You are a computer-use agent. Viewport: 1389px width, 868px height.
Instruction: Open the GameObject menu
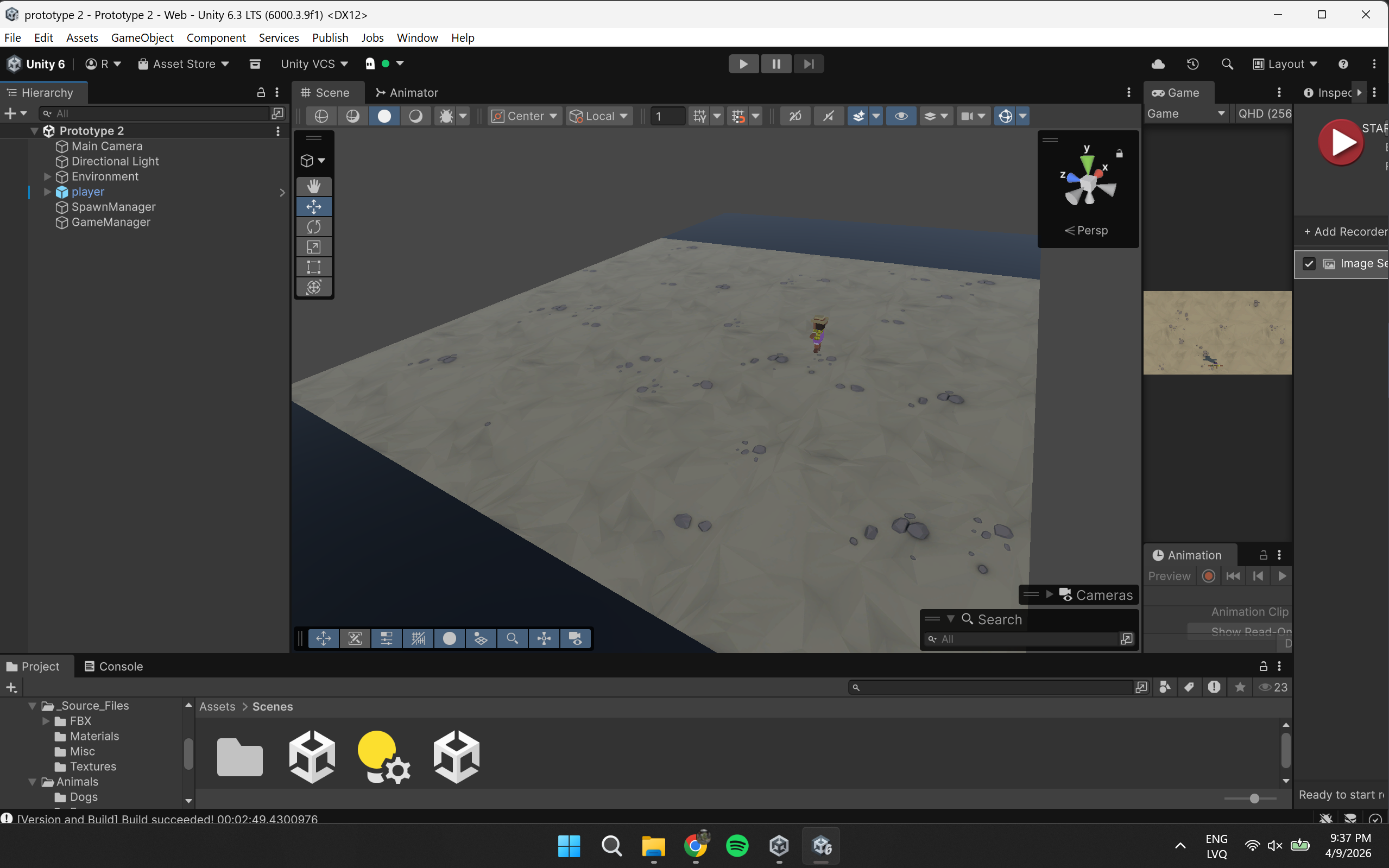click(142, 37)
